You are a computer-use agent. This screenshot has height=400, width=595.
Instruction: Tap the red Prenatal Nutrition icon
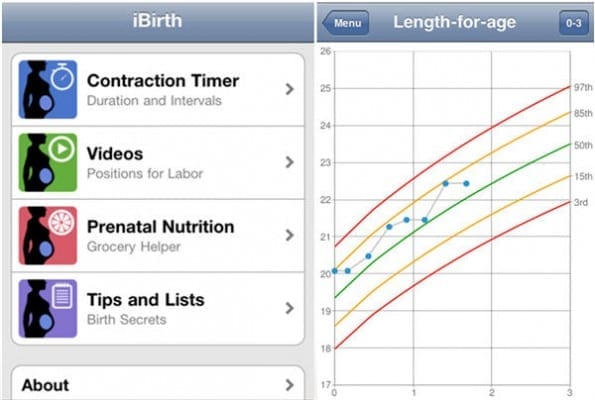[x=48, y=235]
